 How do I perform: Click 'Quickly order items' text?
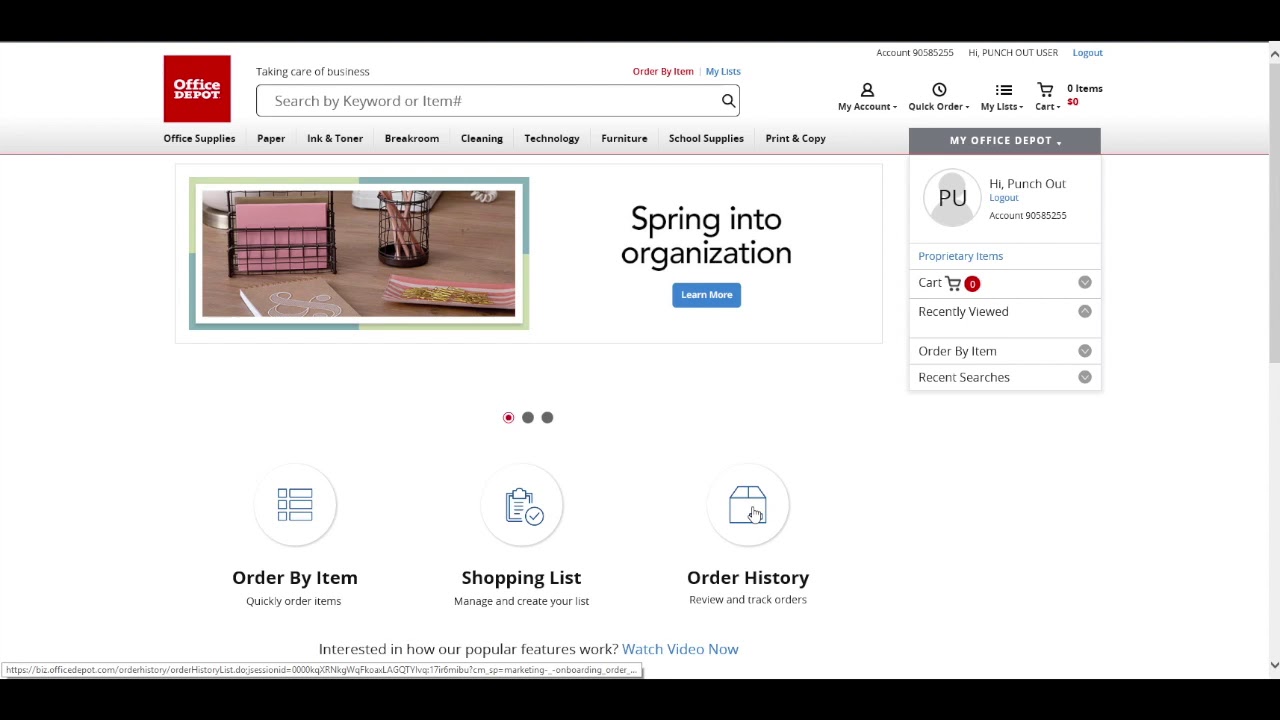(x=293, y=601)
